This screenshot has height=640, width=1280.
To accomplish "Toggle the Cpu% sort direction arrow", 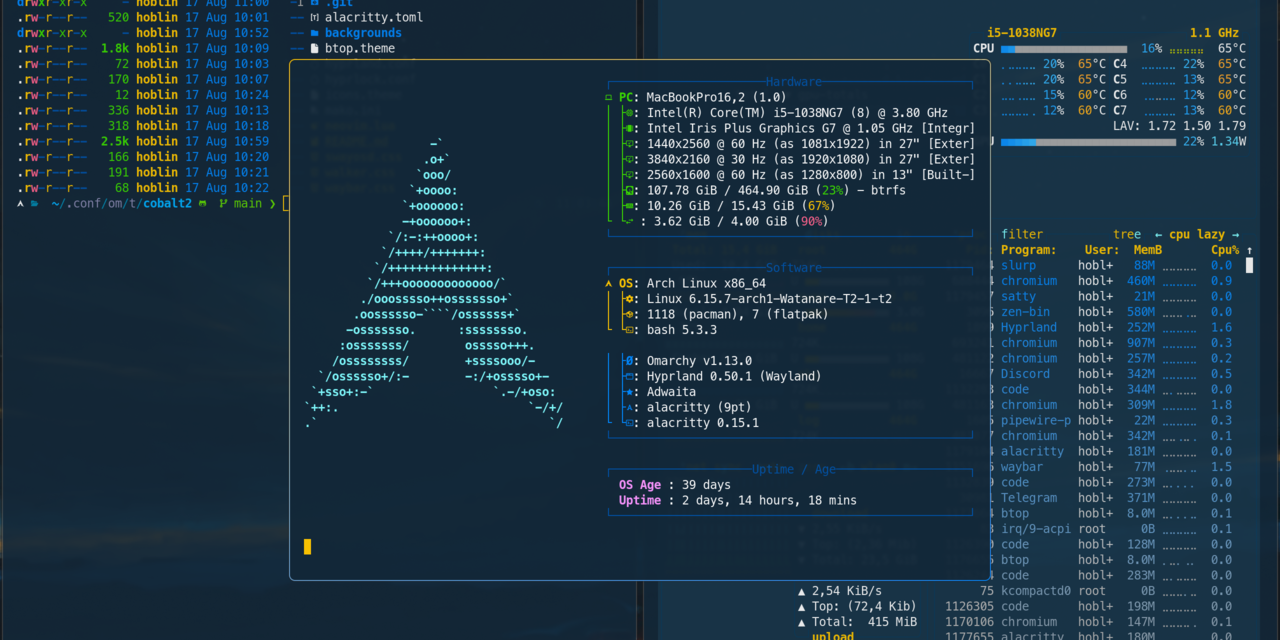I will 1249,249.
